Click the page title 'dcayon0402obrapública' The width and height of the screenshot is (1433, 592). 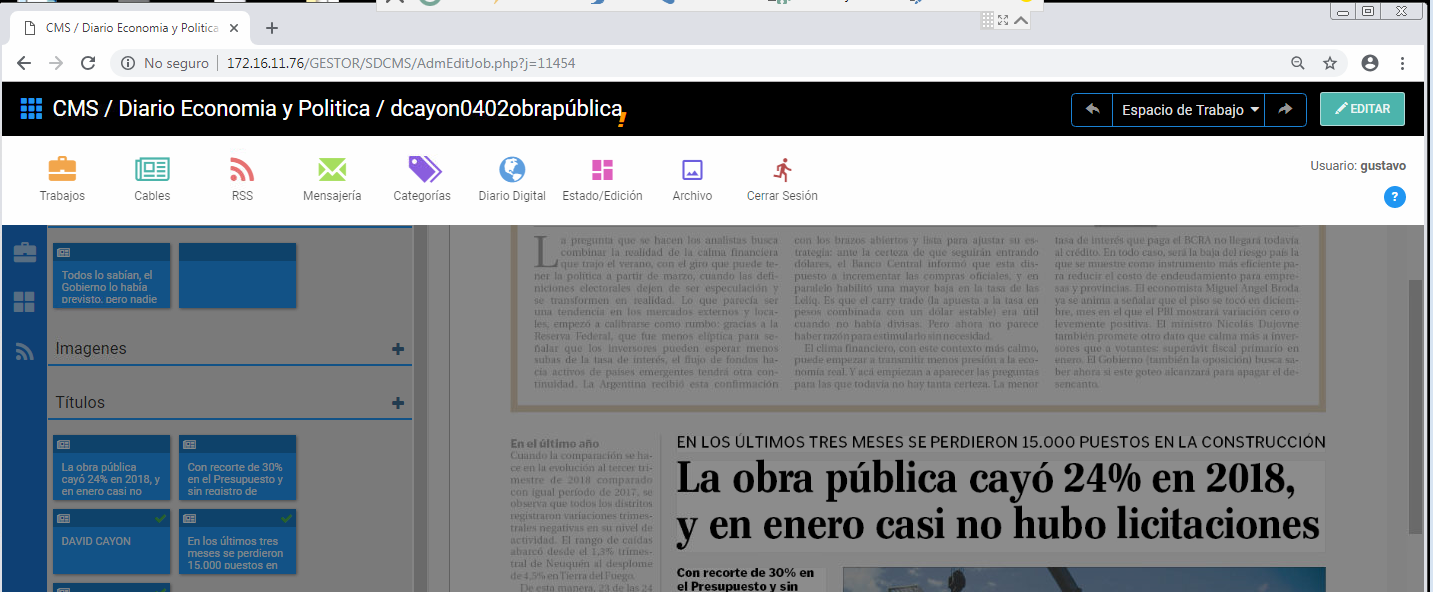click(506, 109)
